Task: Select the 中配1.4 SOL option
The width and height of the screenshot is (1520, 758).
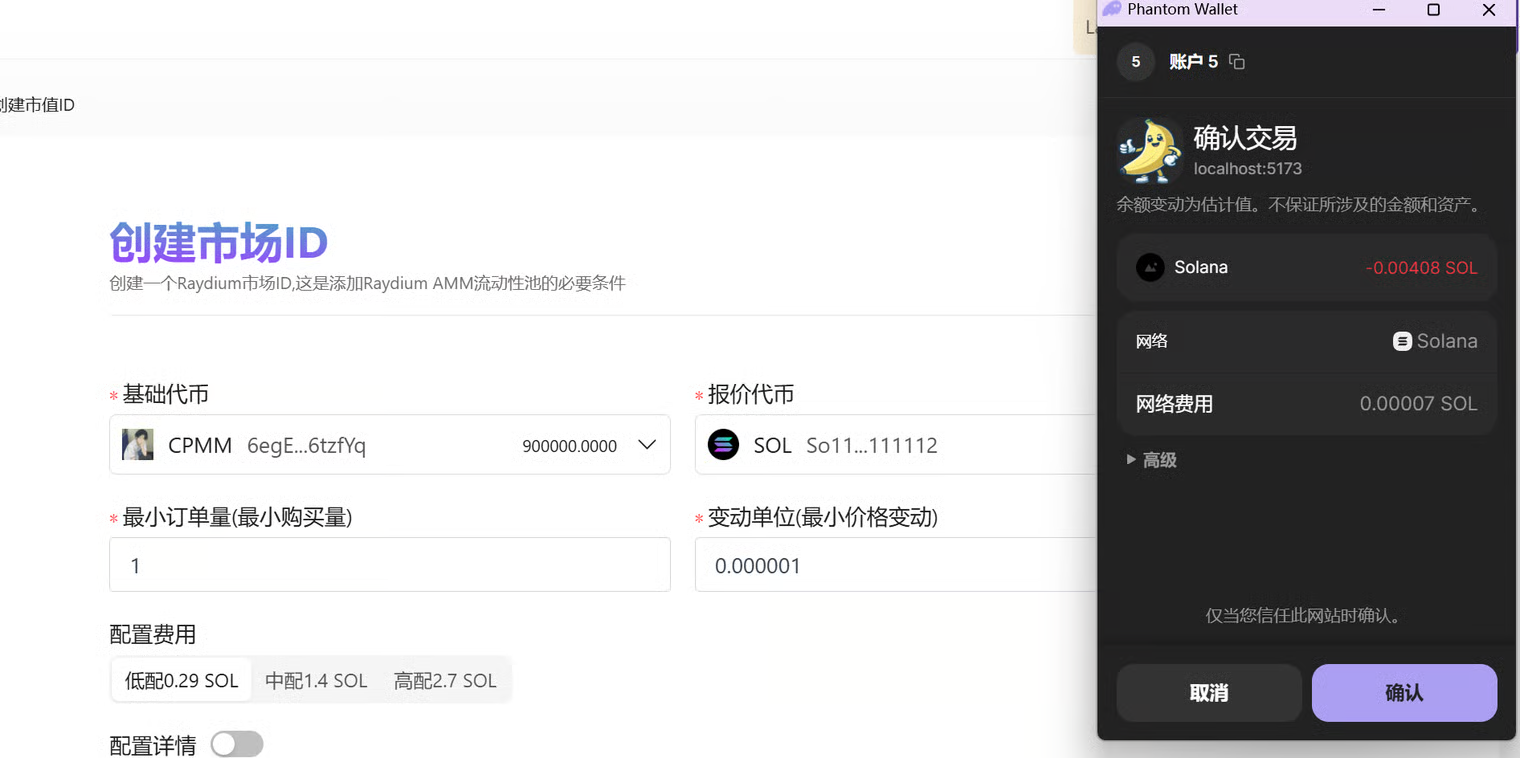Action: tap(316, 681)
